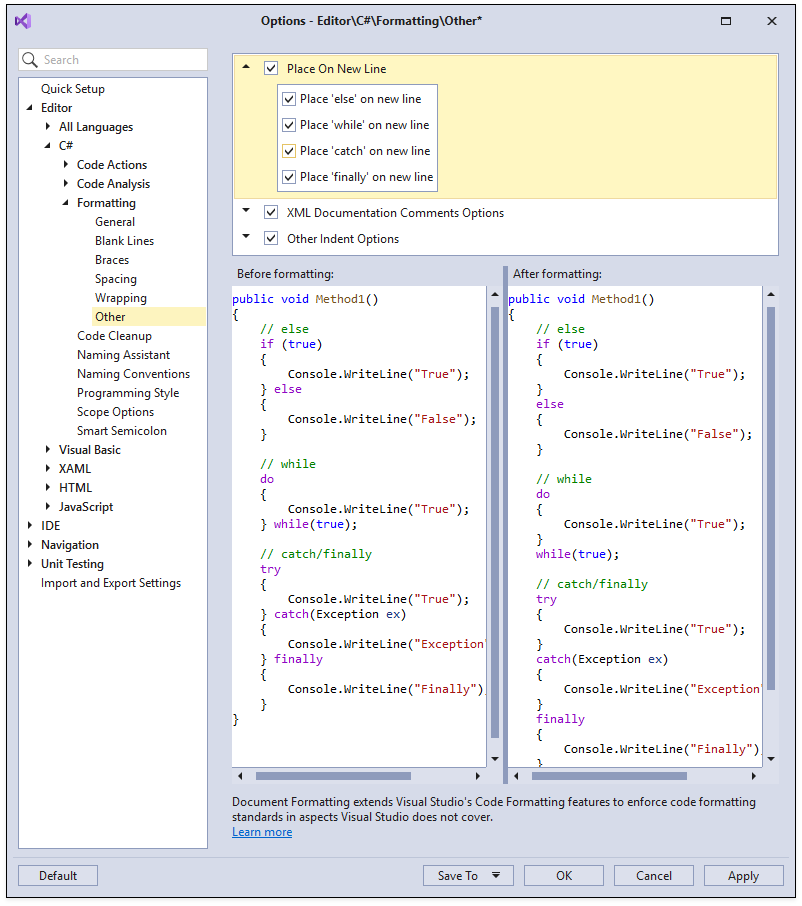
Task: Toggle XML Documentation Comments Options checkbox
Action: [x=271, y=212]
